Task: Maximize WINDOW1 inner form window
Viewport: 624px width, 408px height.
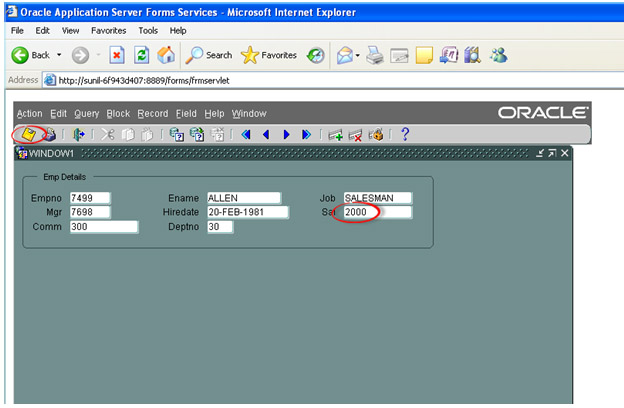Action: pos(552,153)
